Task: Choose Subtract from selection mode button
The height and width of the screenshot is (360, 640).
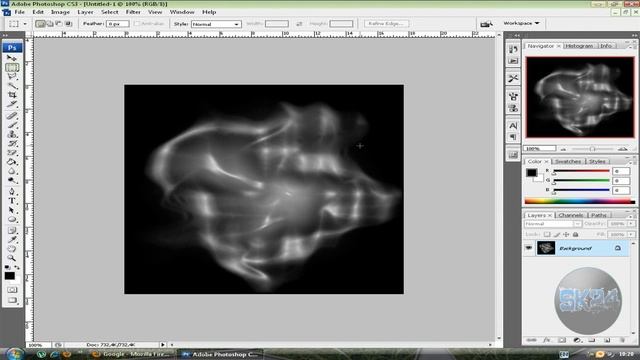Action: 59,24
